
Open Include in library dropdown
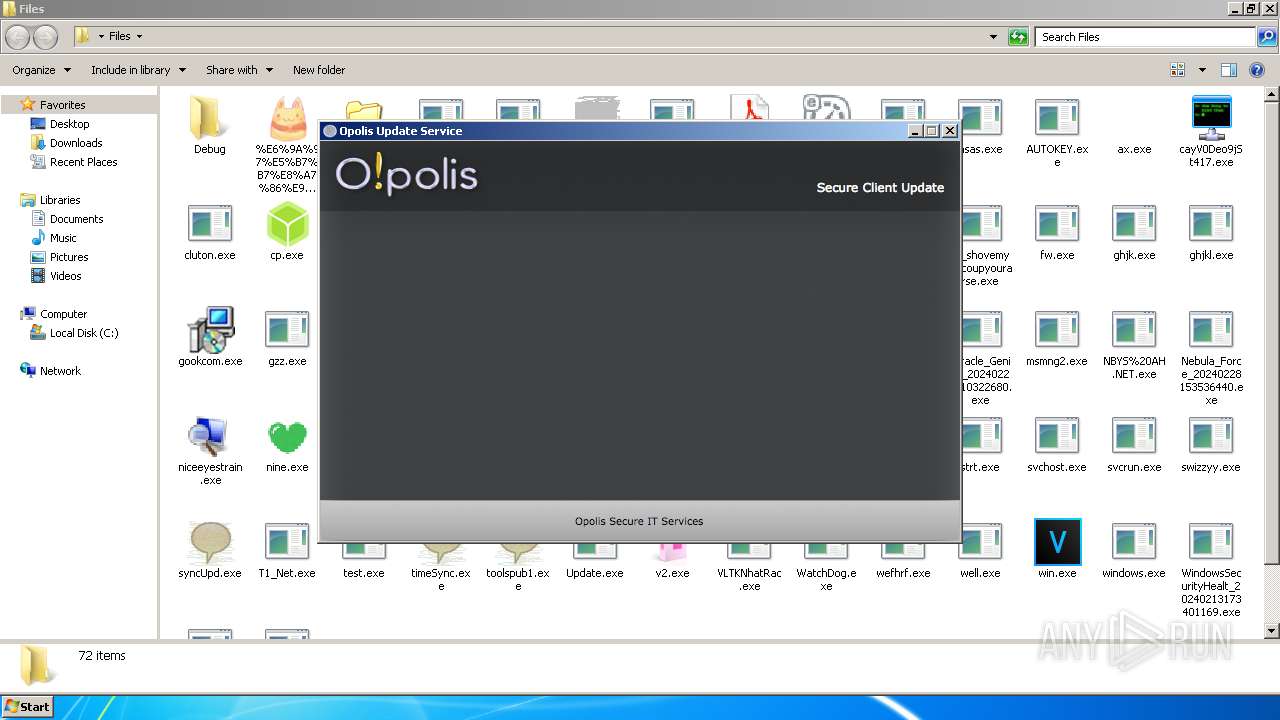[x=138, y=70]
